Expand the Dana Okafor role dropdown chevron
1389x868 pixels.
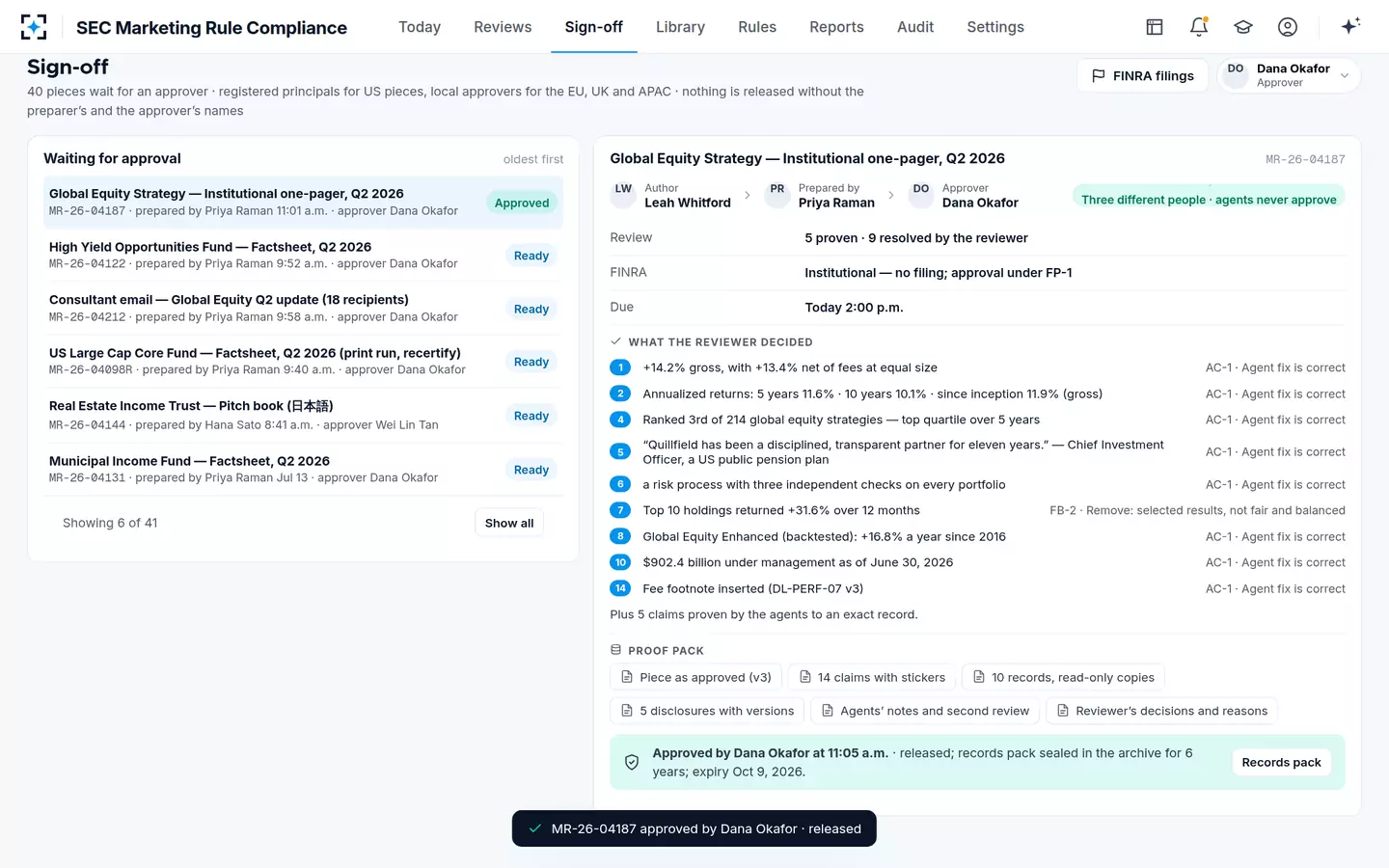coord(1345,75)
